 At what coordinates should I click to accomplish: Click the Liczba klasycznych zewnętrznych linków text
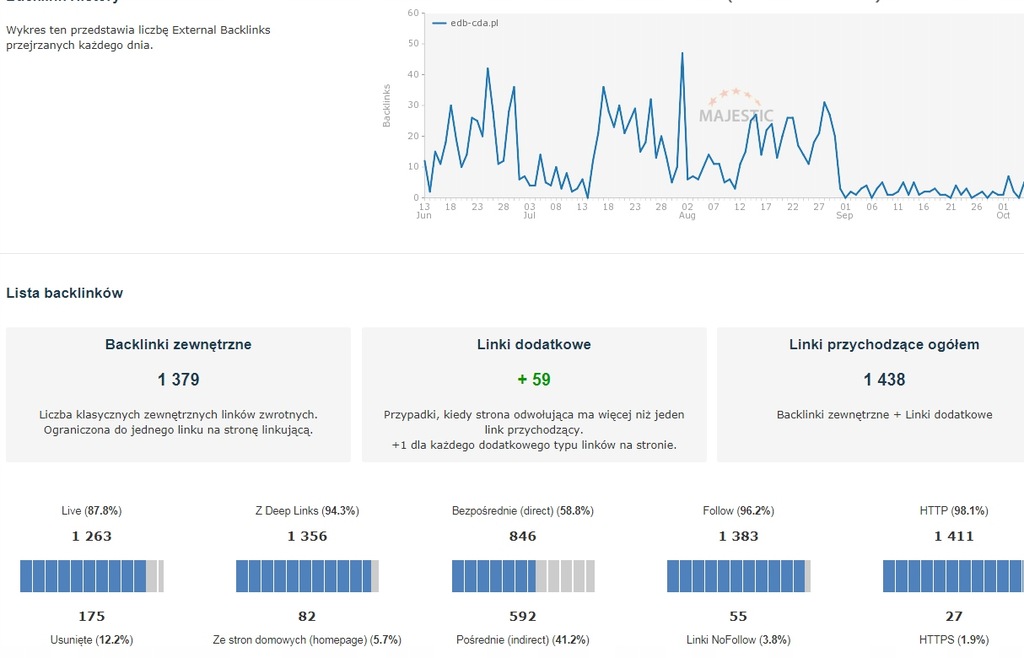(178, 422)
